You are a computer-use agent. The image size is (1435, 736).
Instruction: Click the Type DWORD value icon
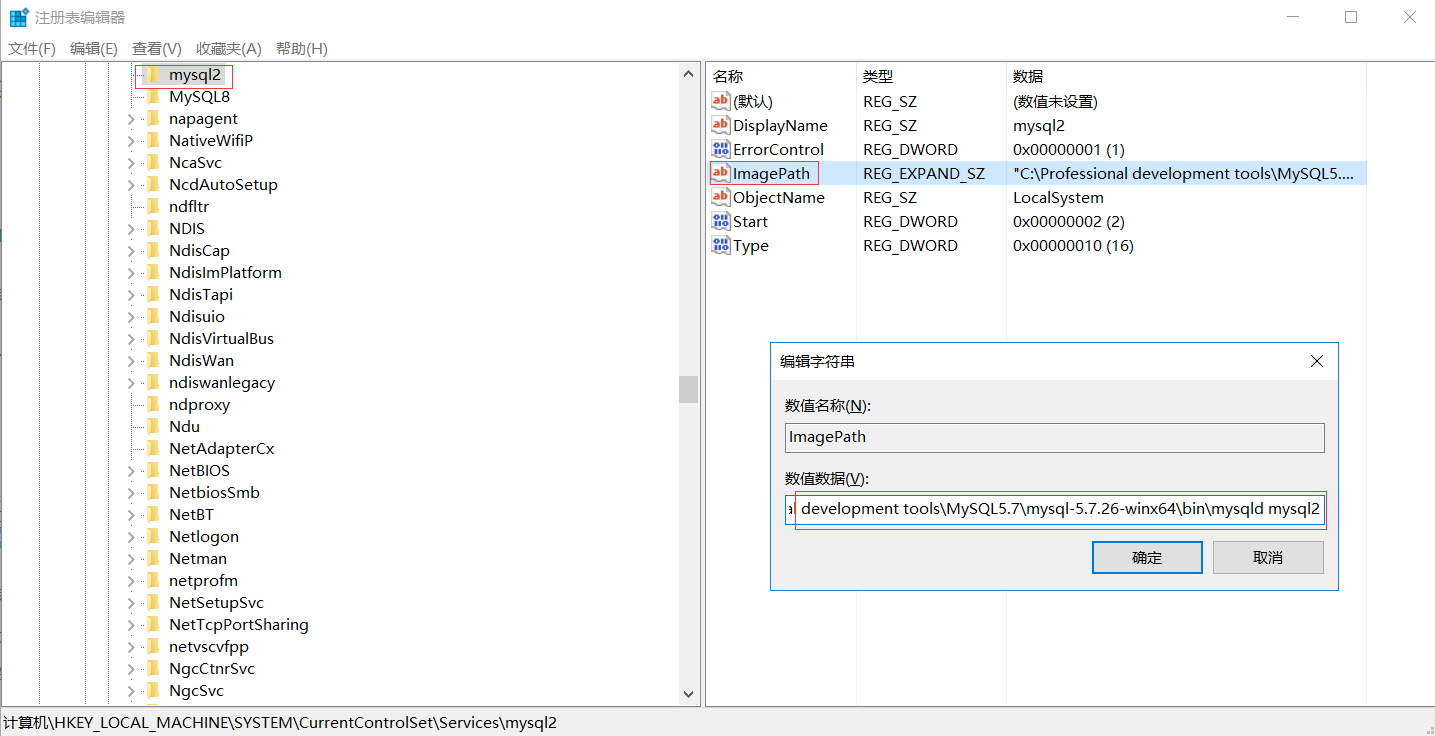[x=721, y=245]
